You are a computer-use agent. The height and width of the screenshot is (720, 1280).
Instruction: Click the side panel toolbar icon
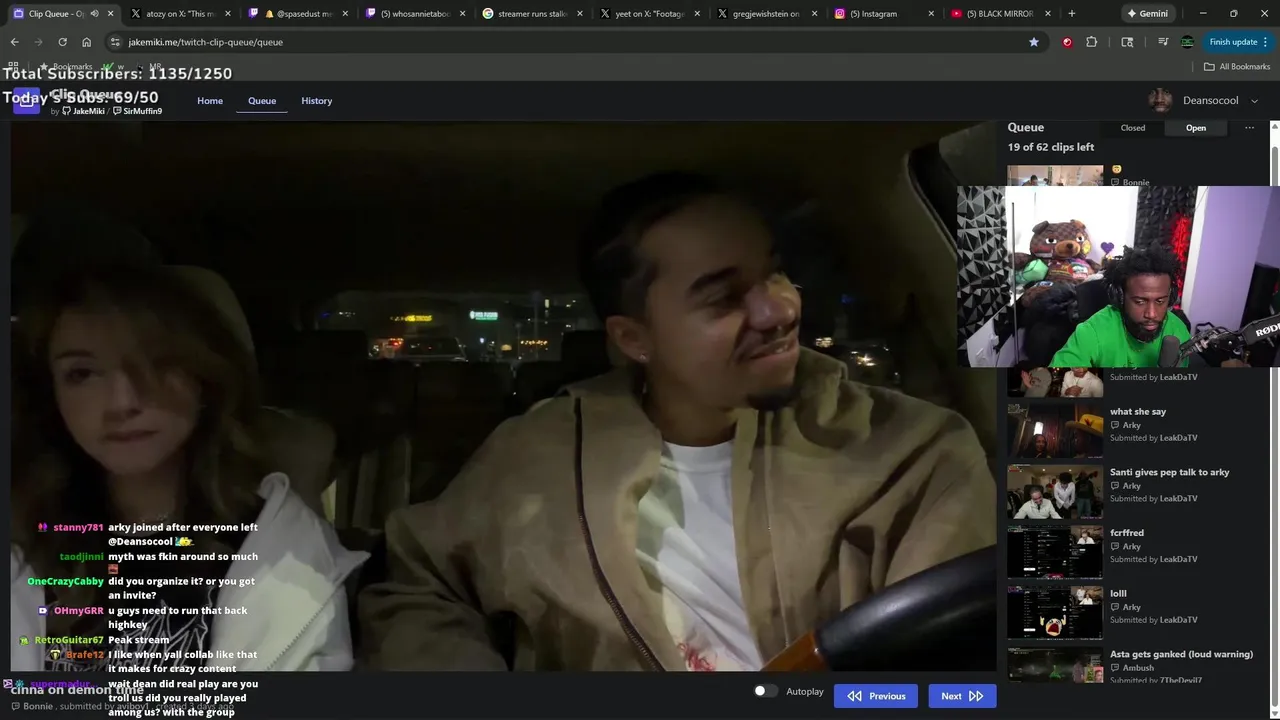[1127, 42]
